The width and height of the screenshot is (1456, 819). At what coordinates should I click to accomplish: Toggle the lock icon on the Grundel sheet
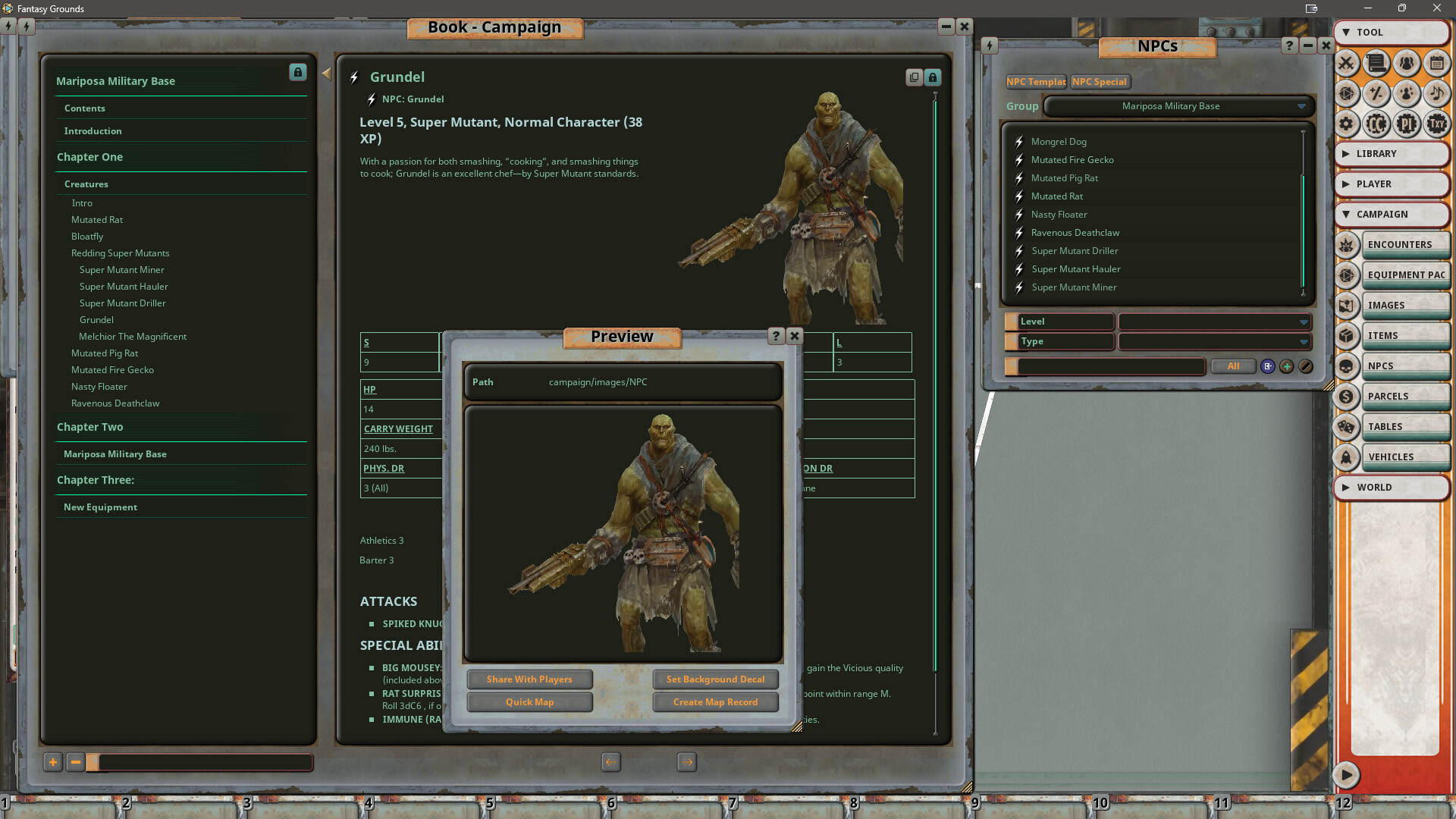[x=932, y=77]
